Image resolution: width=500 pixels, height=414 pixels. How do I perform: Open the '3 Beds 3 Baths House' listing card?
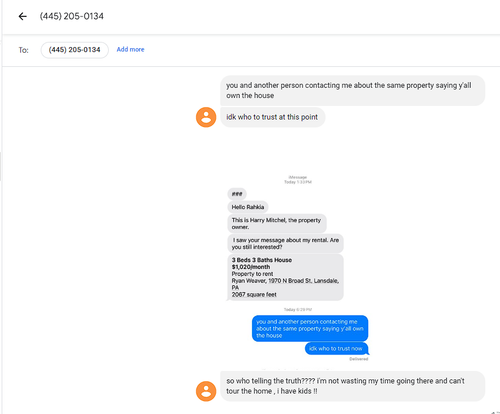(285, 277)
